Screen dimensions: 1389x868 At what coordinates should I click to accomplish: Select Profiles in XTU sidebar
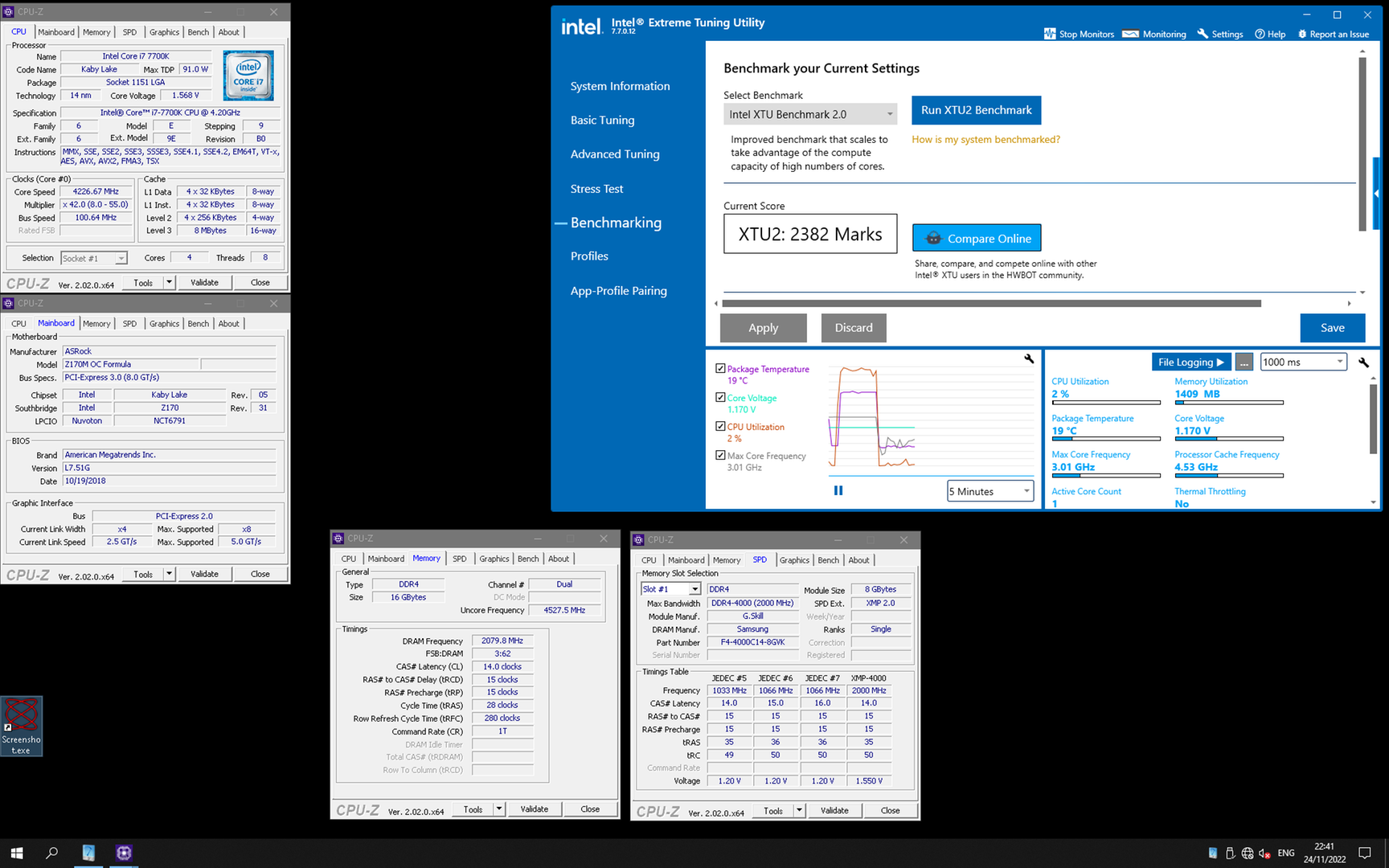coord(589,256)
